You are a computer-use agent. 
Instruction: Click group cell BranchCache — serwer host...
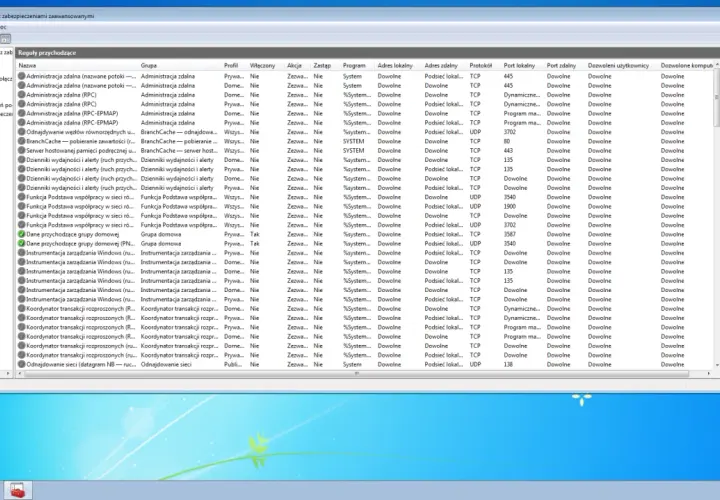coord(179,151)
